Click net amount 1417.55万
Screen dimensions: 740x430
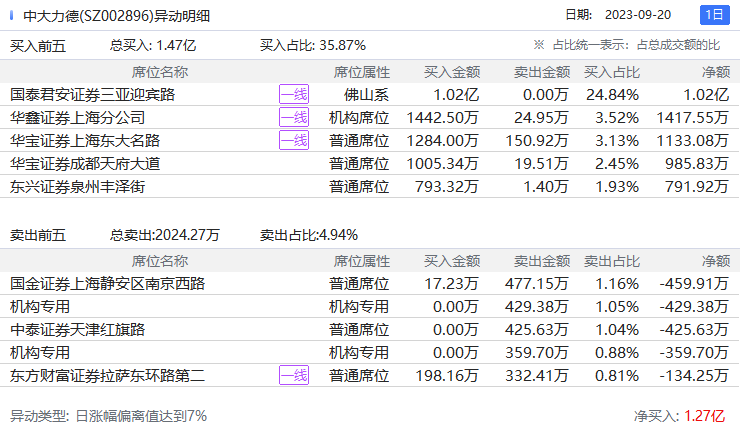coord(692,118)
